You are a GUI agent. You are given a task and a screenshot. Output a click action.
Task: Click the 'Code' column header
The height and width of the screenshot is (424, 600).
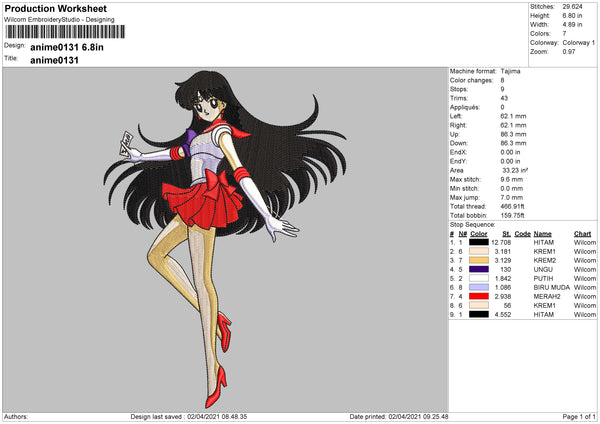point(522,234)
